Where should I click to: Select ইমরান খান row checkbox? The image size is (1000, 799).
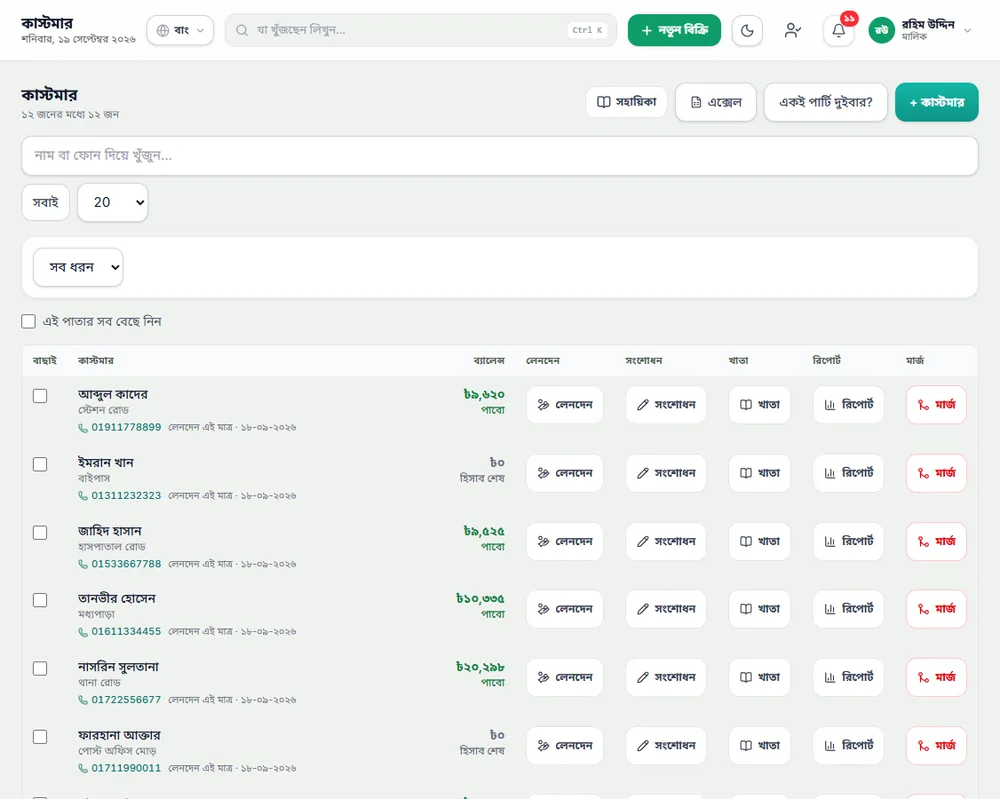tap(40, 464)
